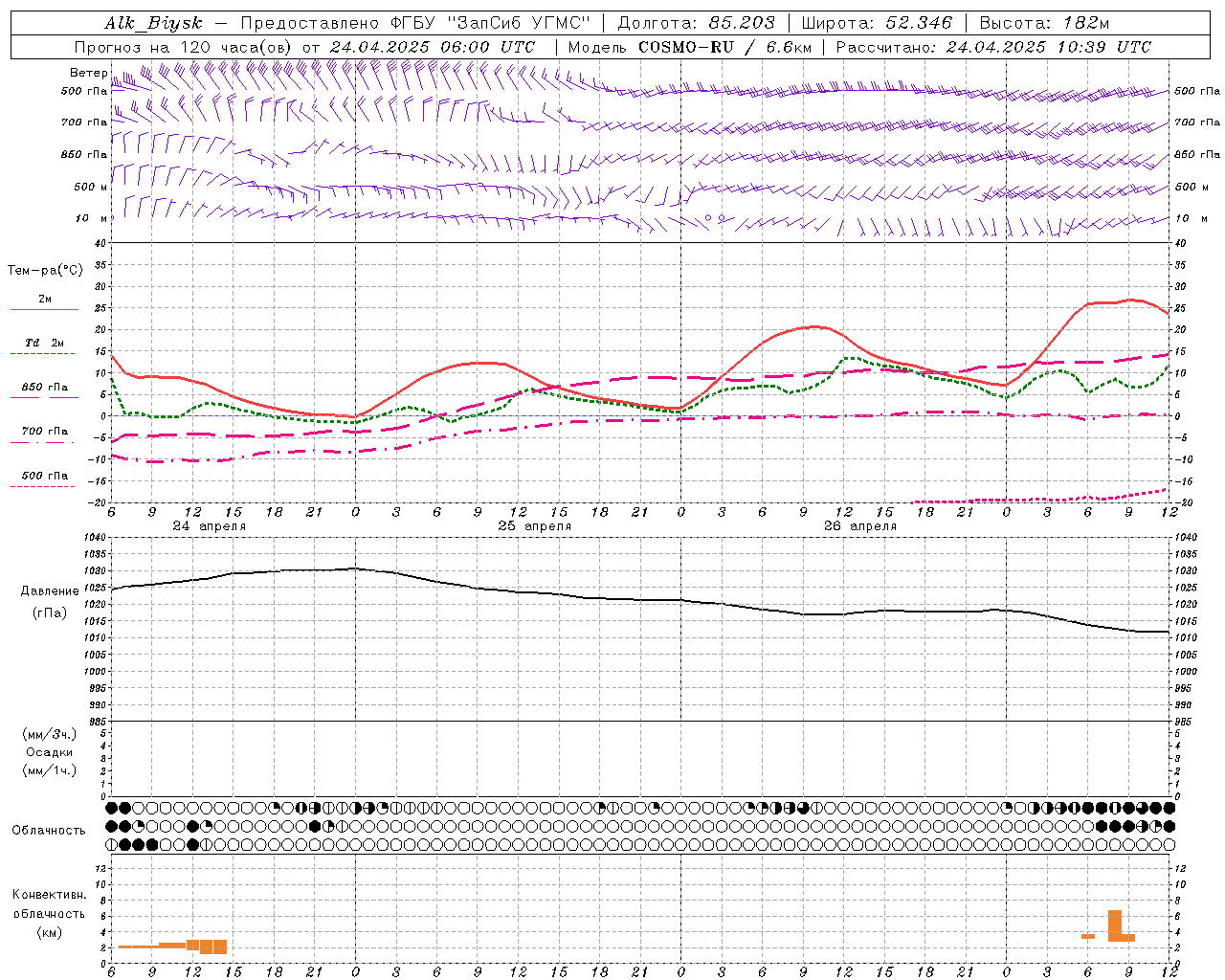Click the "Облачность" cloud cover label

49,831
